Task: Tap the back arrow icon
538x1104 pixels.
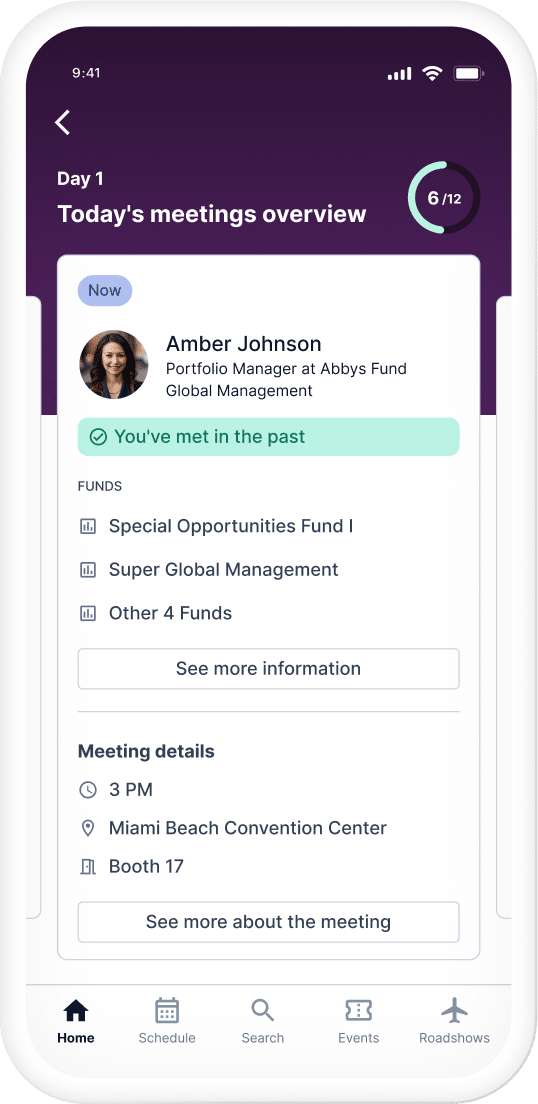Action: pos(63,123)
